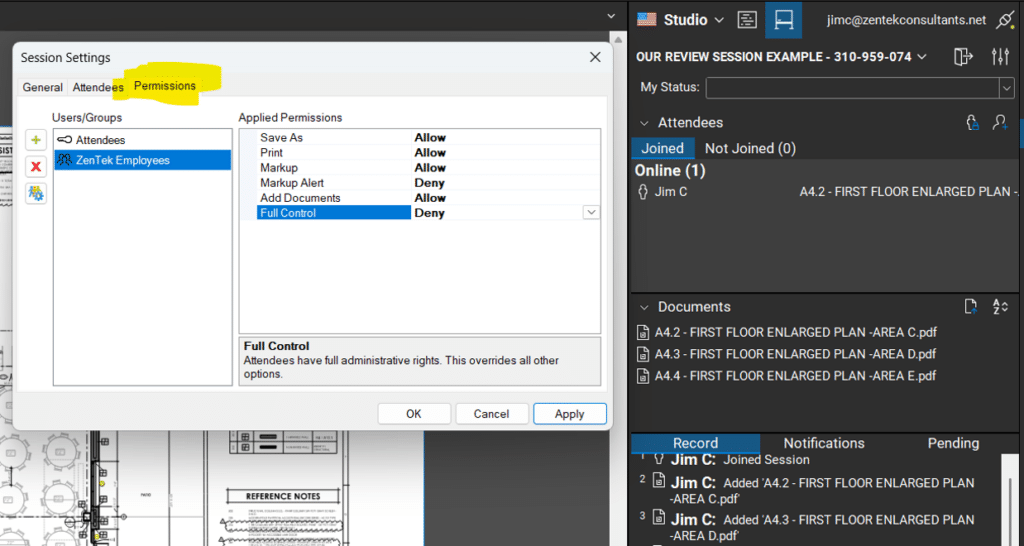This screenshot has height=546, width=1024.
Task: Click the attendee permissions lock icon
Action: click(x=972, y=122)
